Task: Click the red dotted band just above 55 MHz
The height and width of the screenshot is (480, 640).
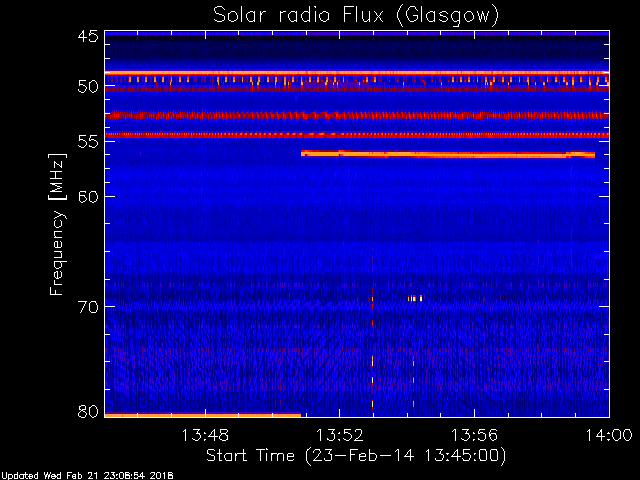Action: [x=357, y=135]
